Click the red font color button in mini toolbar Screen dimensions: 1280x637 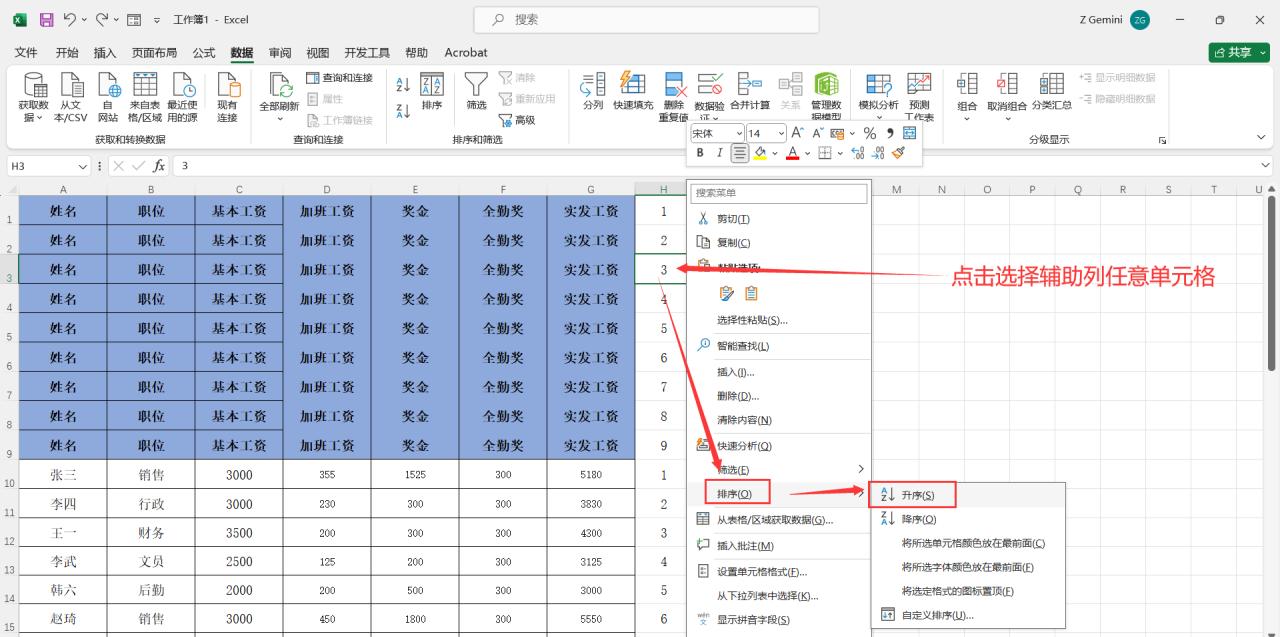pos(792,153)
